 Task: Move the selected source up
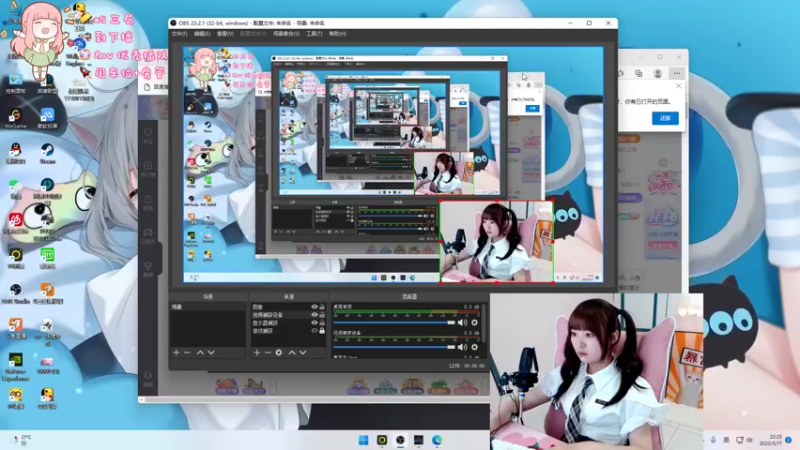[292, 353]
